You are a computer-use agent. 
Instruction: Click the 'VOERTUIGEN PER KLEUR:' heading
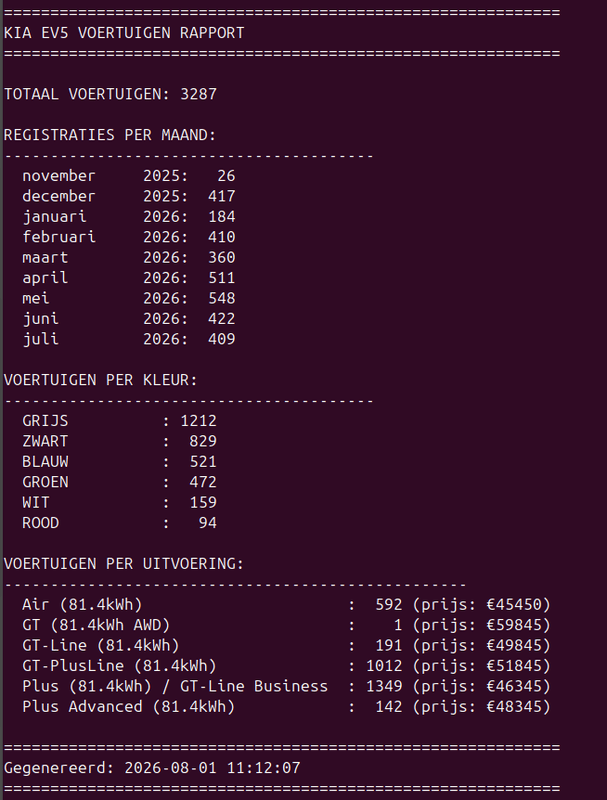100,380
